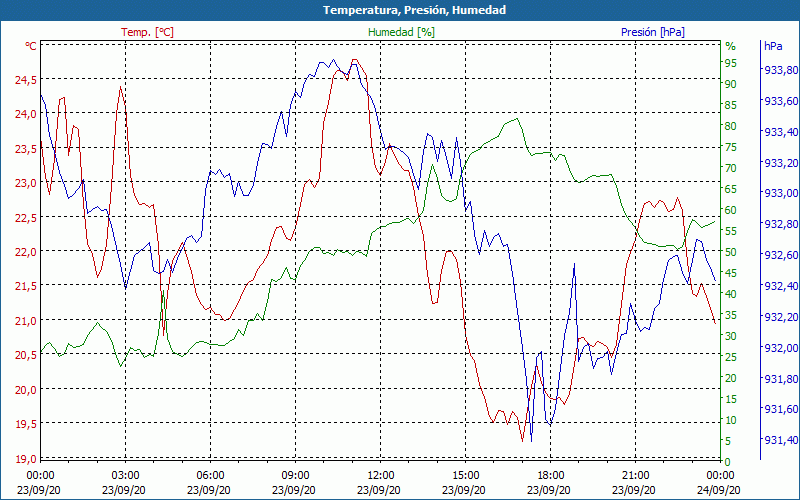
Task: Click the "933,40" pressure axis tick
Action: click(x=781, y=132)
